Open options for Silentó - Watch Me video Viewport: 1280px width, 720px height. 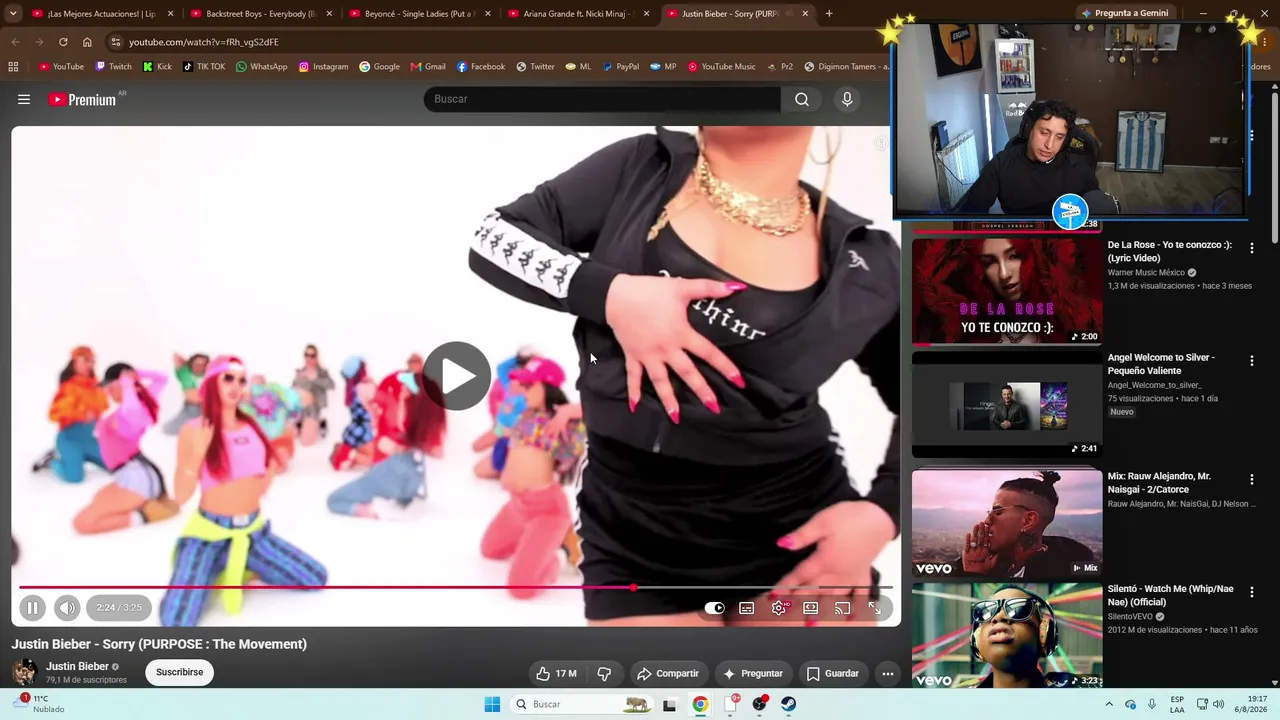(x=1251, y=593)
